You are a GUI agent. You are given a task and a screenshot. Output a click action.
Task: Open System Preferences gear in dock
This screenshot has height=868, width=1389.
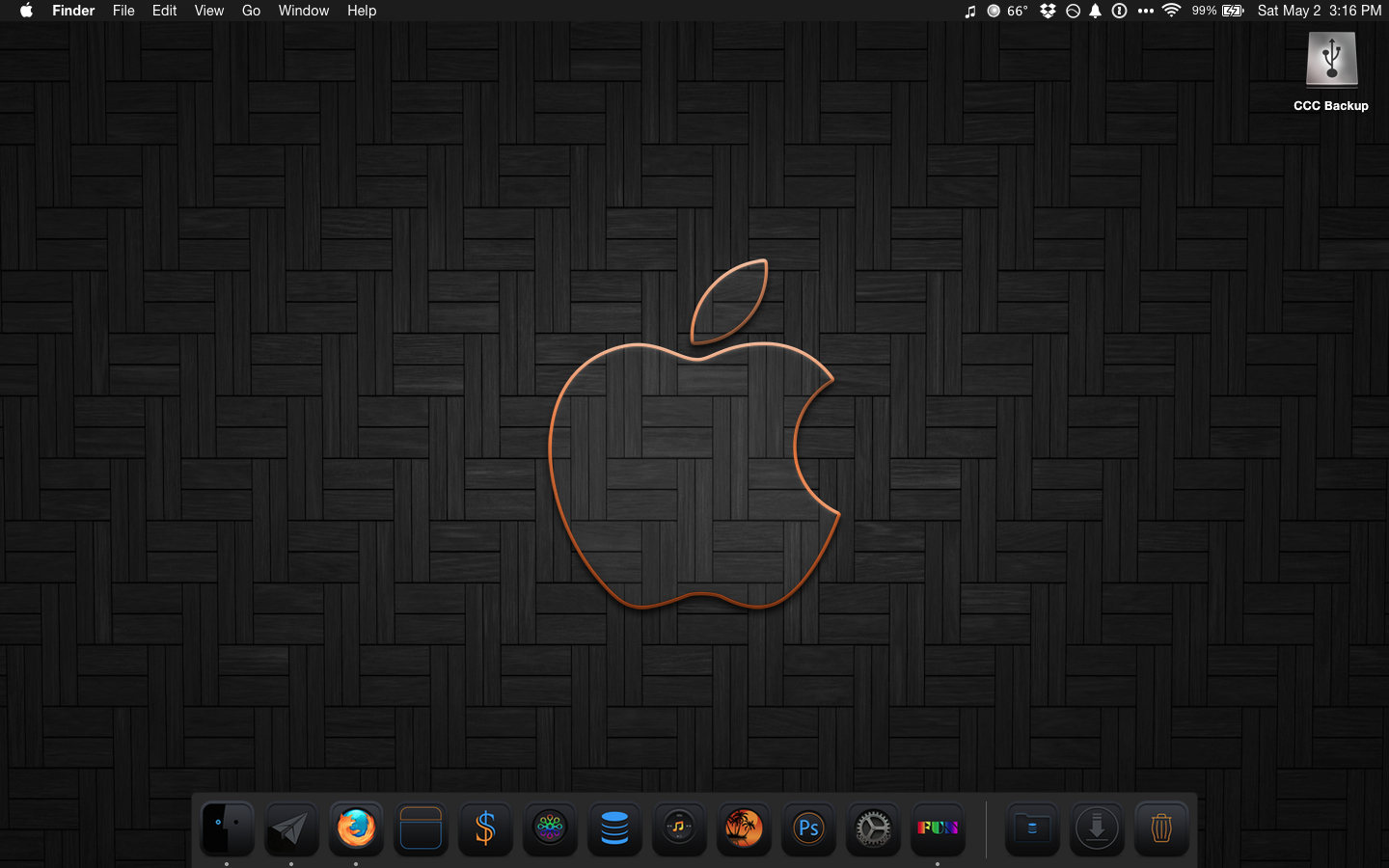click(x=873, y=827)
